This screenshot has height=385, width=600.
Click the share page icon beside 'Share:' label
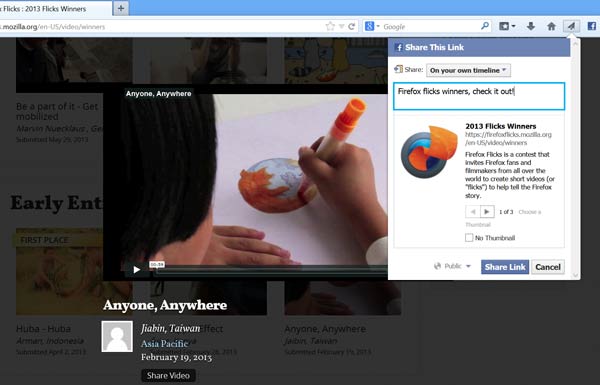398,69
